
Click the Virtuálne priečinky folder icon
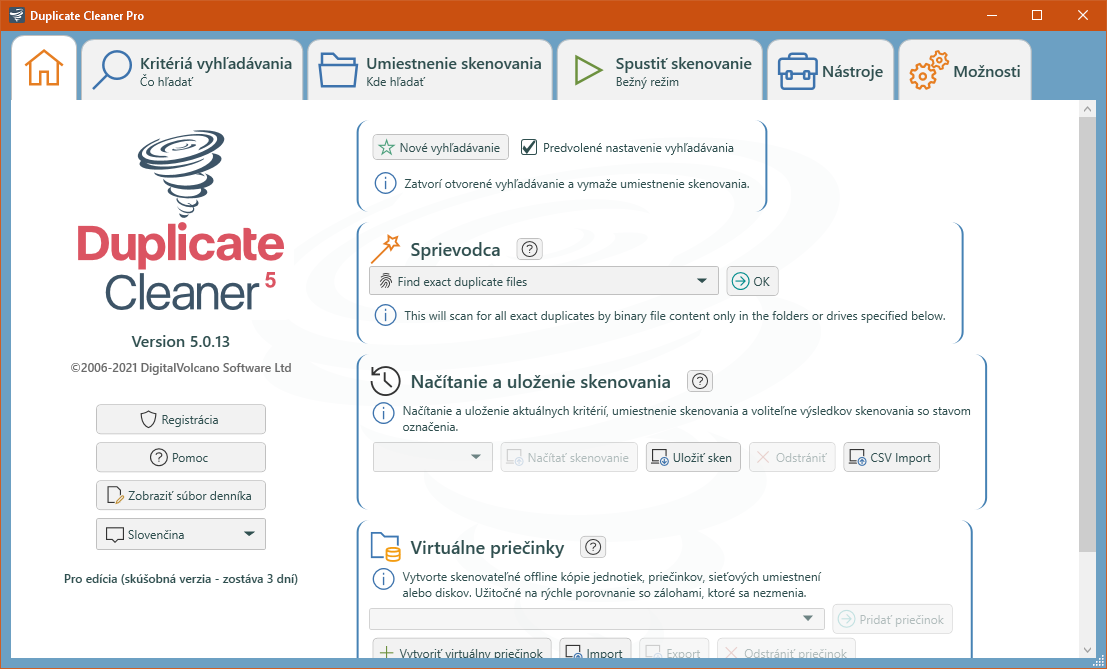(x=385, y=547)
